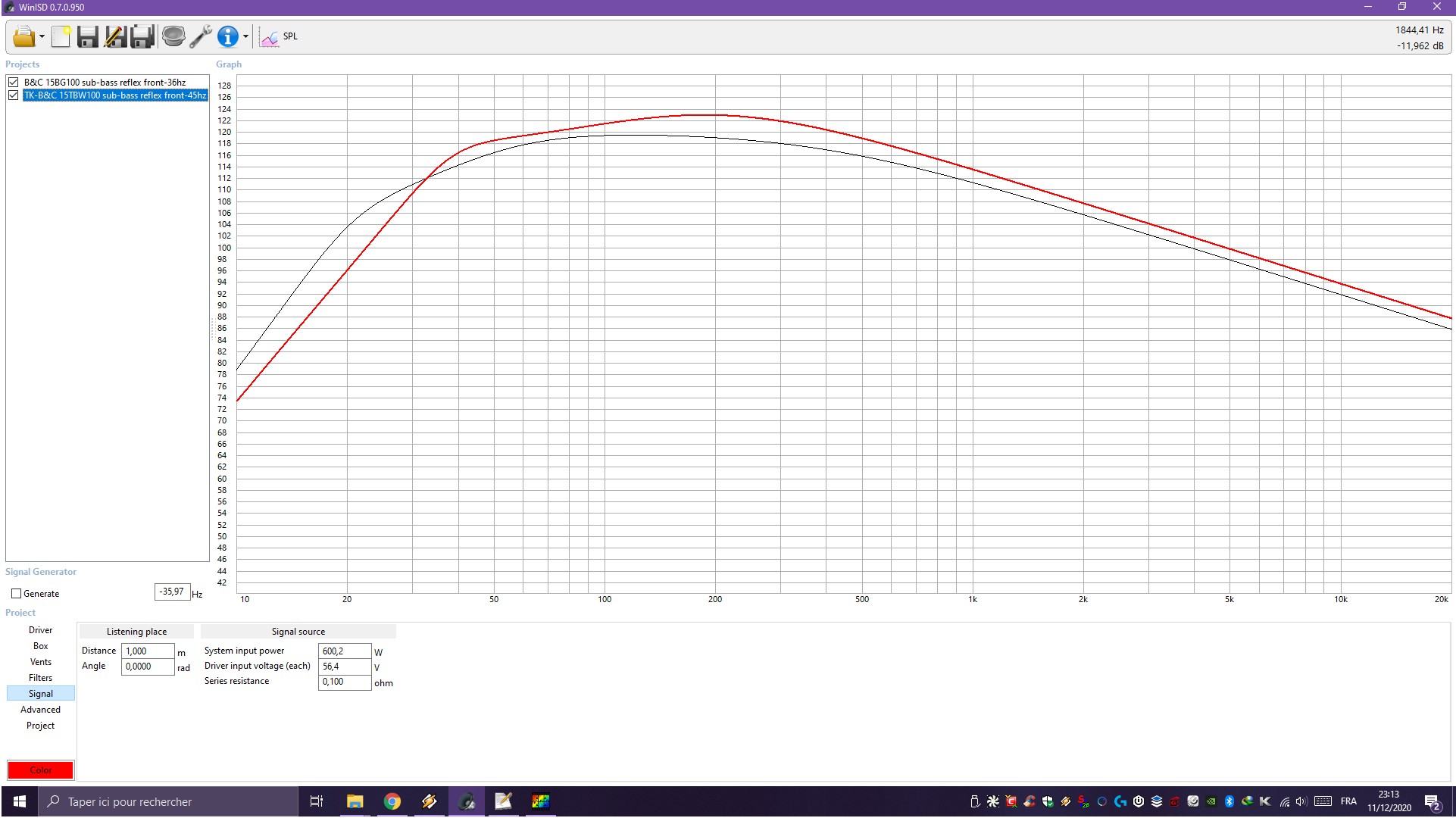Select TK-B&C 15TBW100 sub-bass project
Image resolution: width=1456 pixels, height=818 pixels.
point(115,95)
